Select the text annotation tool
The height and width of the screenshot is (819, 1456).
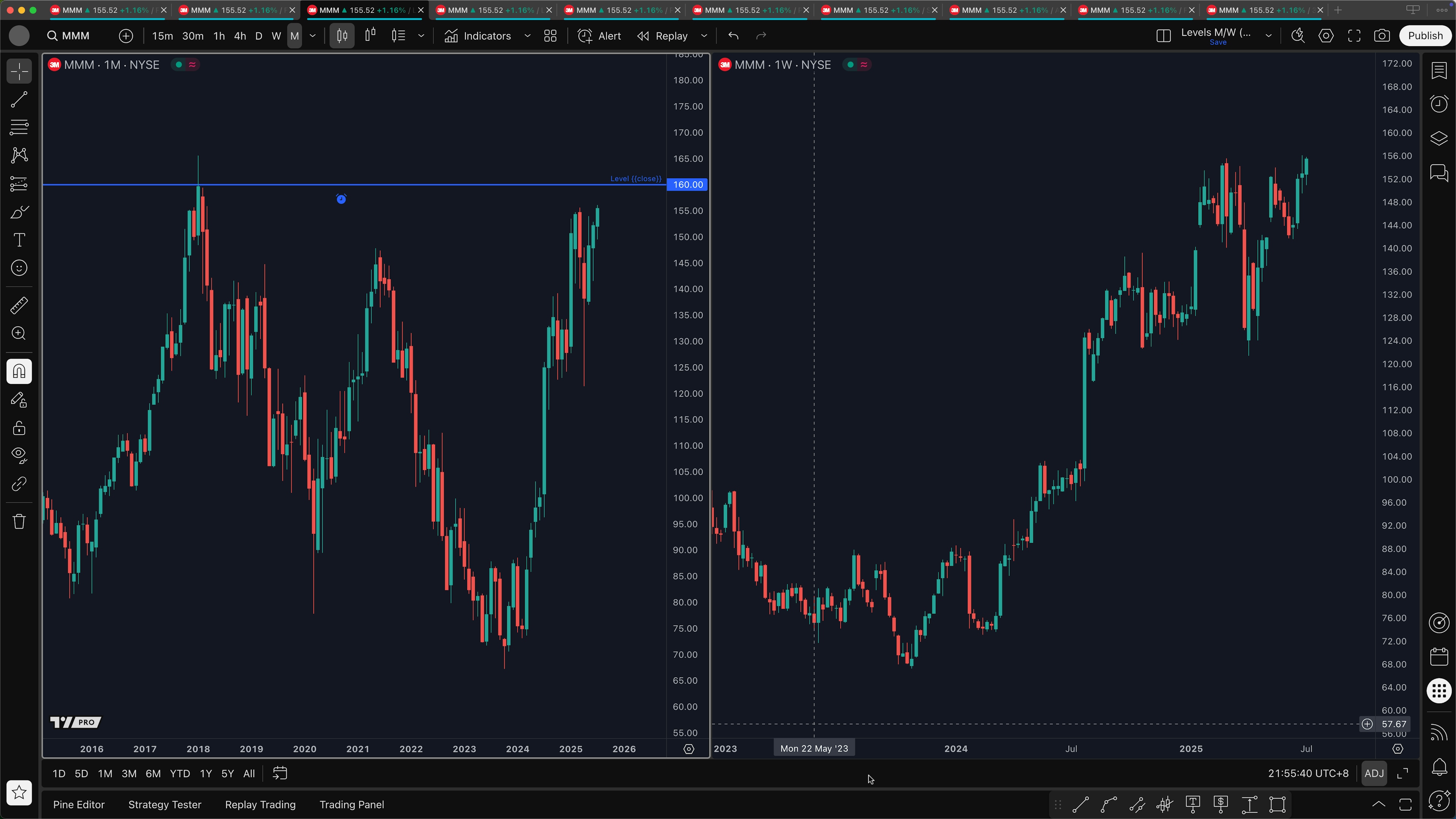pyautogui.click(x=19, y=240)
